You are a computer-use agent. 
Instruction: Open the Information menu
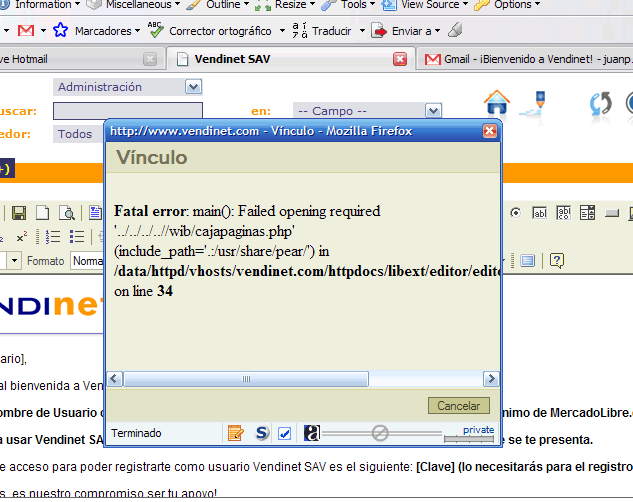[x=43, y=5]
